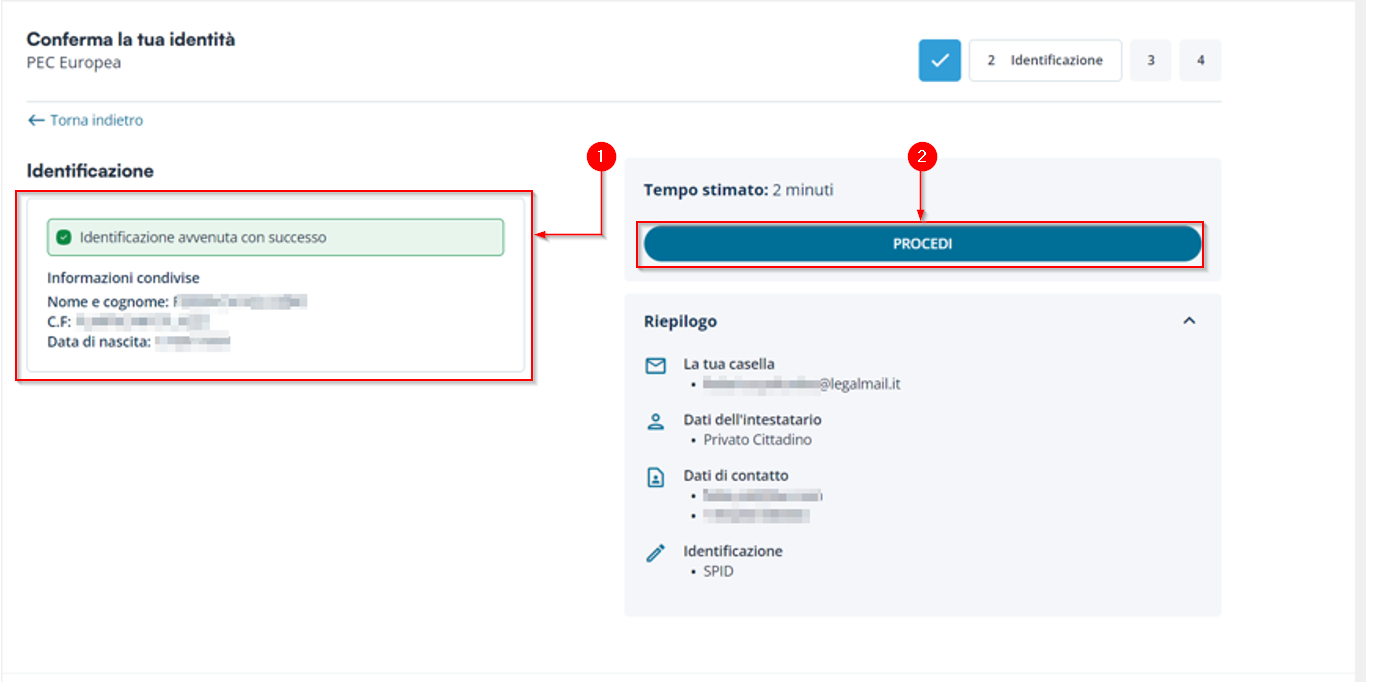Click the red annotation marker number 1

[x=600, y=156]
